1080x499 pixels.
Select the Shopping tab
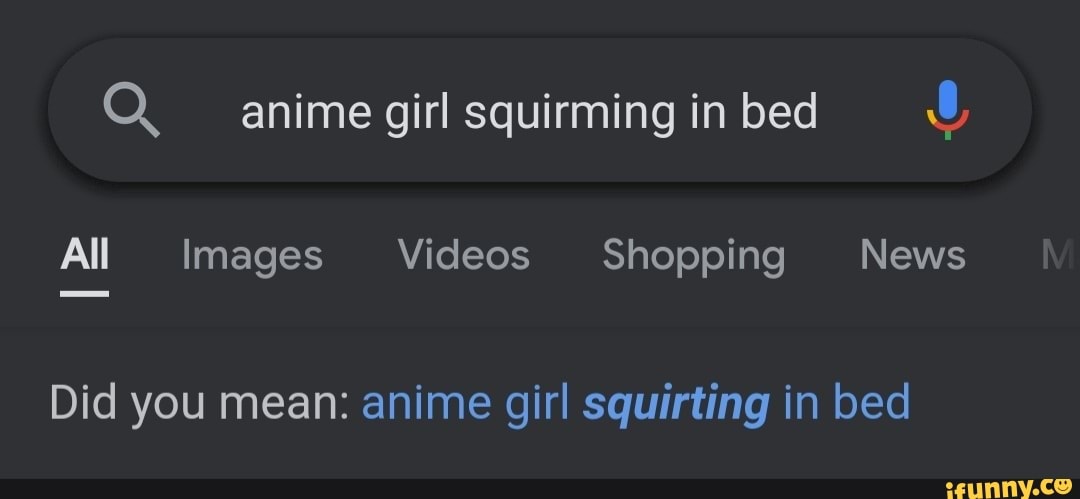click(x=693, y=255)
